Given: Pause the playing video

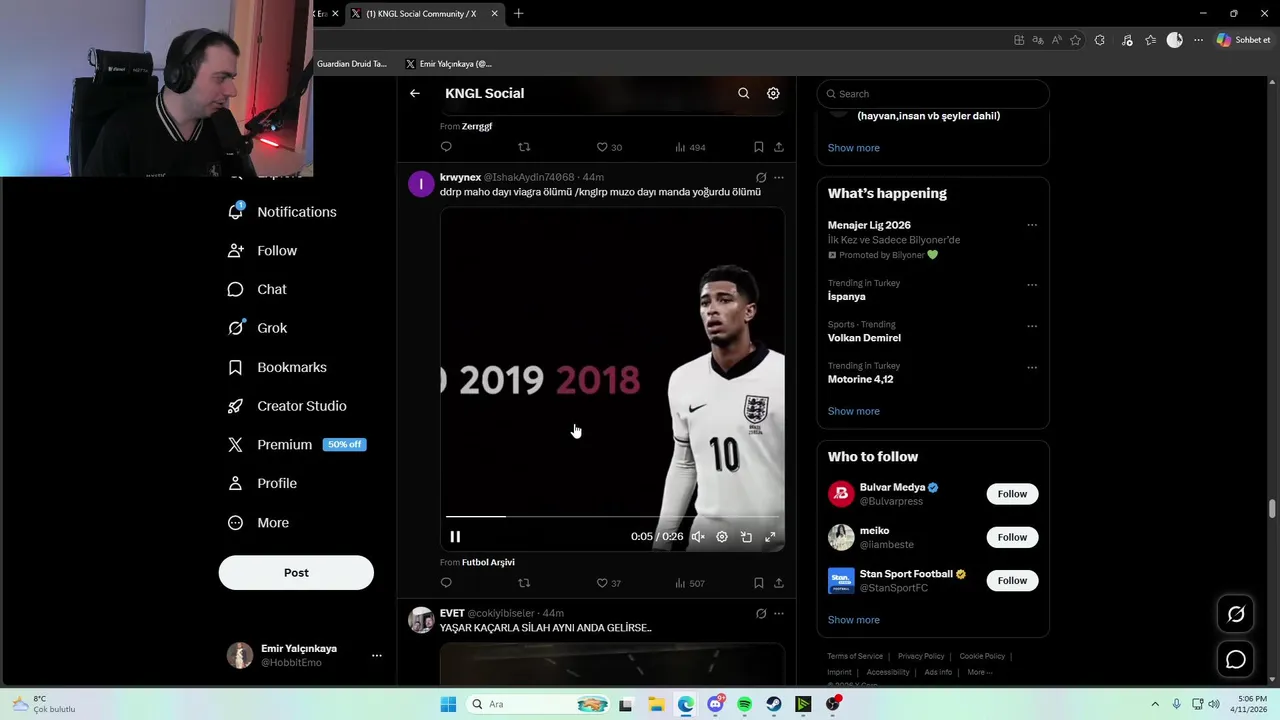Looking at the screenshot, I should point(455,537).
